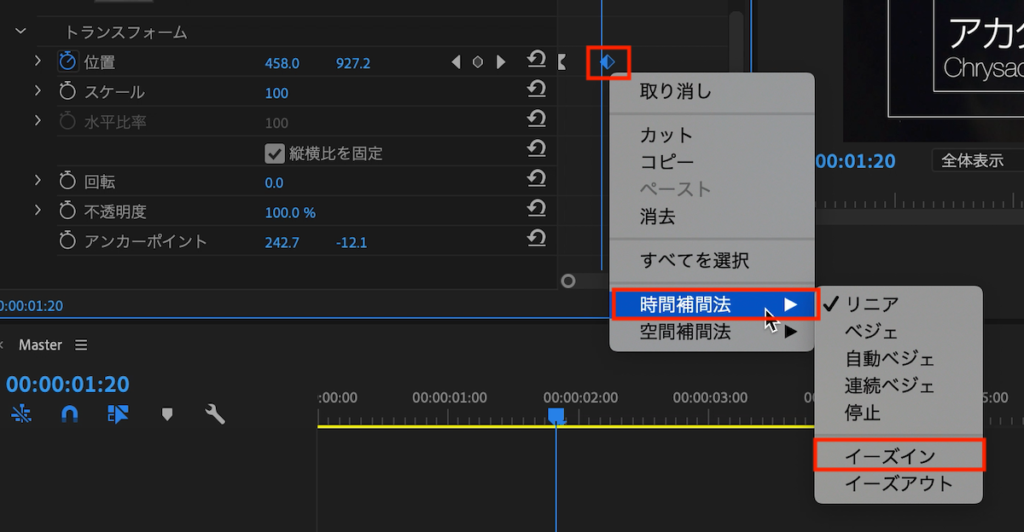
Task: Click timeline timecode 00:00:01:20
Action: point(68,384)
